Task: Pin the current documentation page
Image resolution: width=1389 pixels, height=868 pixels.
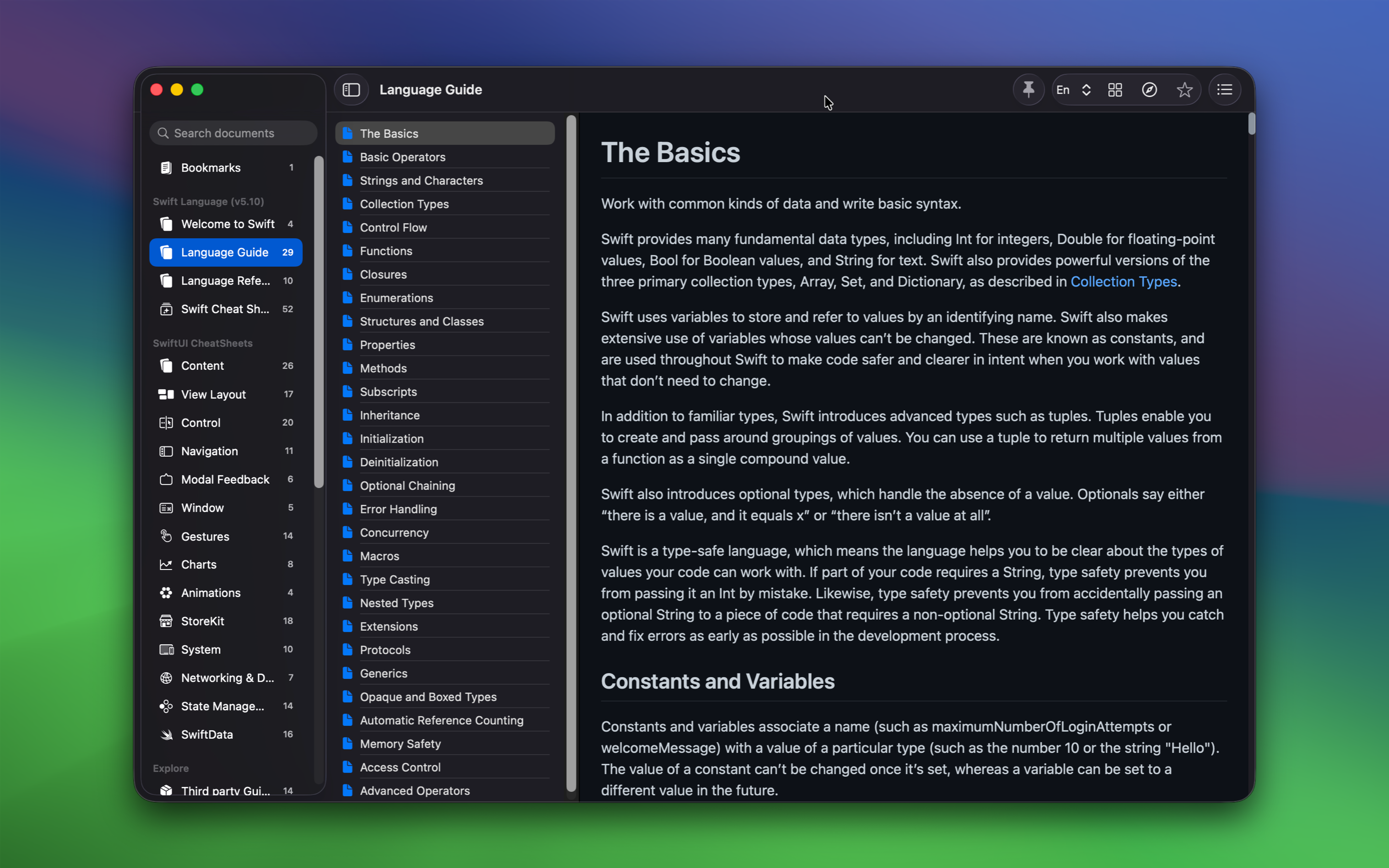Action: point(1028,90)
